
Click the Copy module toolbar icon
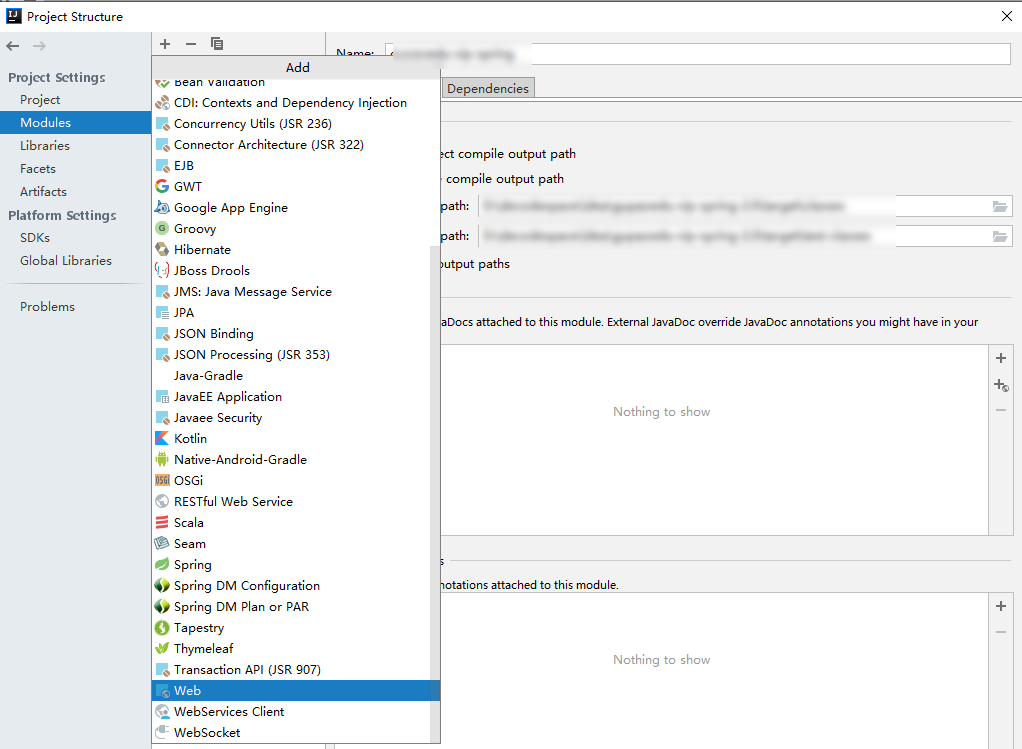point(217,44)
